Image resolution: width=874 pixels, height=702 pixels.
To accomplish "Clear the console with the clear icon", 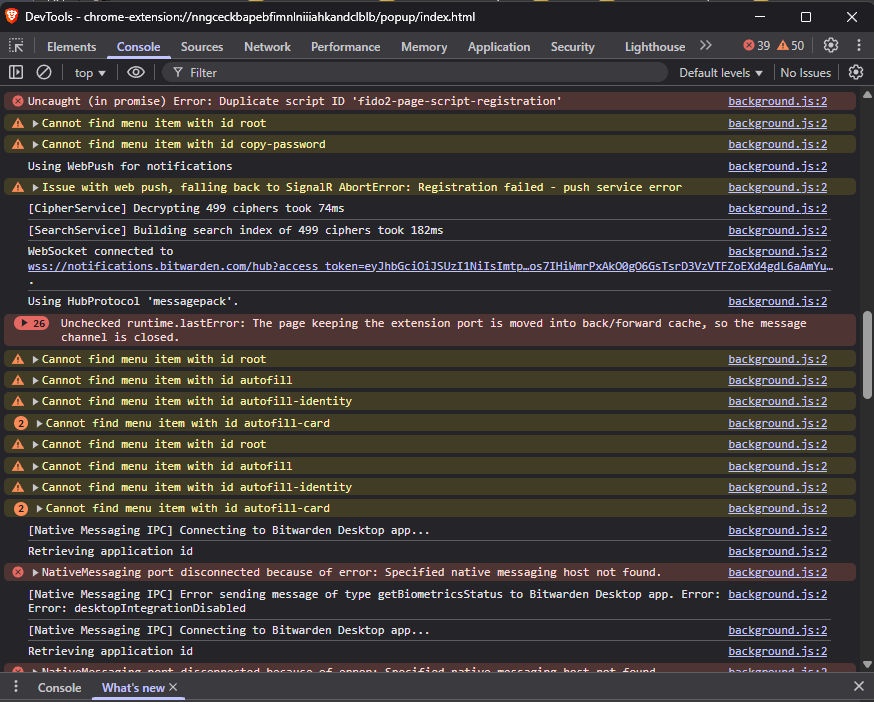I will (x=44, y=72).
